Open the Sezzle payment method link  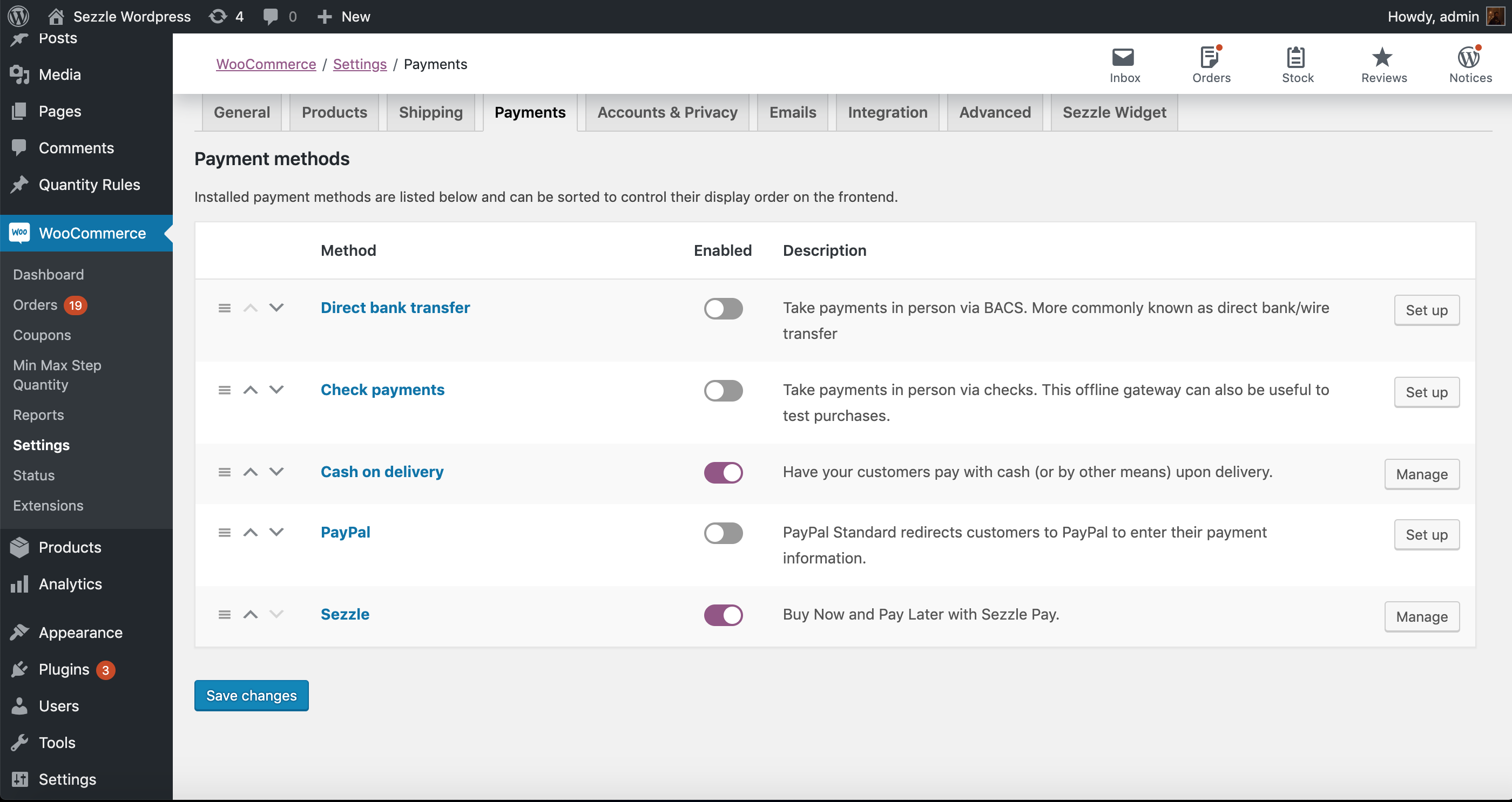click(x=345, y=615)
